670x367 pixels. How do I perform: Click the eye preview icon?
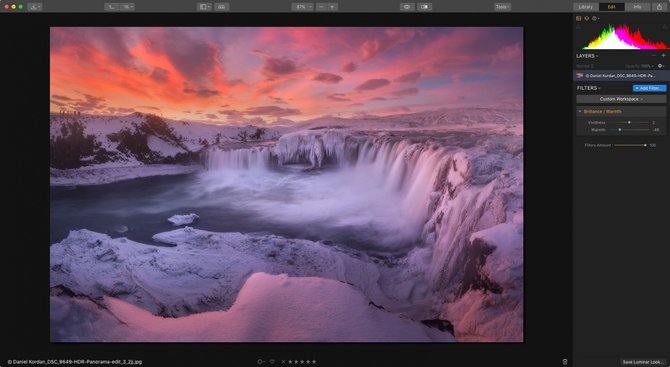coord(407,7)
